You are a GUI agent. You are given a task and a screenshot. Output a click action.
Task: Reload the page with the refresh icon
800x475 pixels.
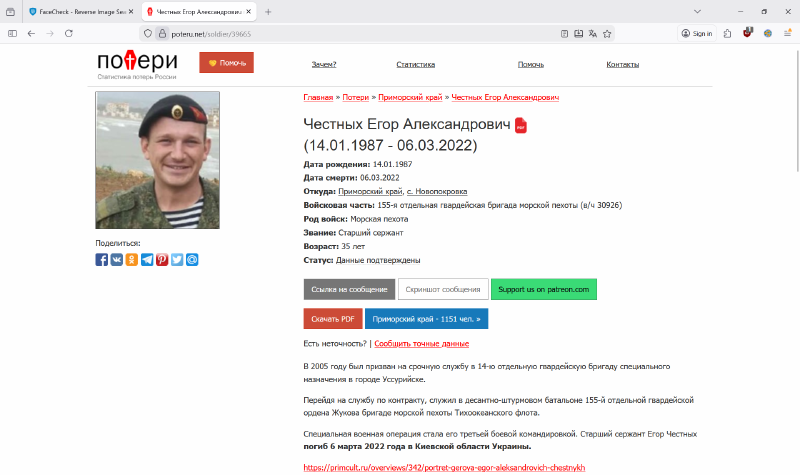click(68, 34)
